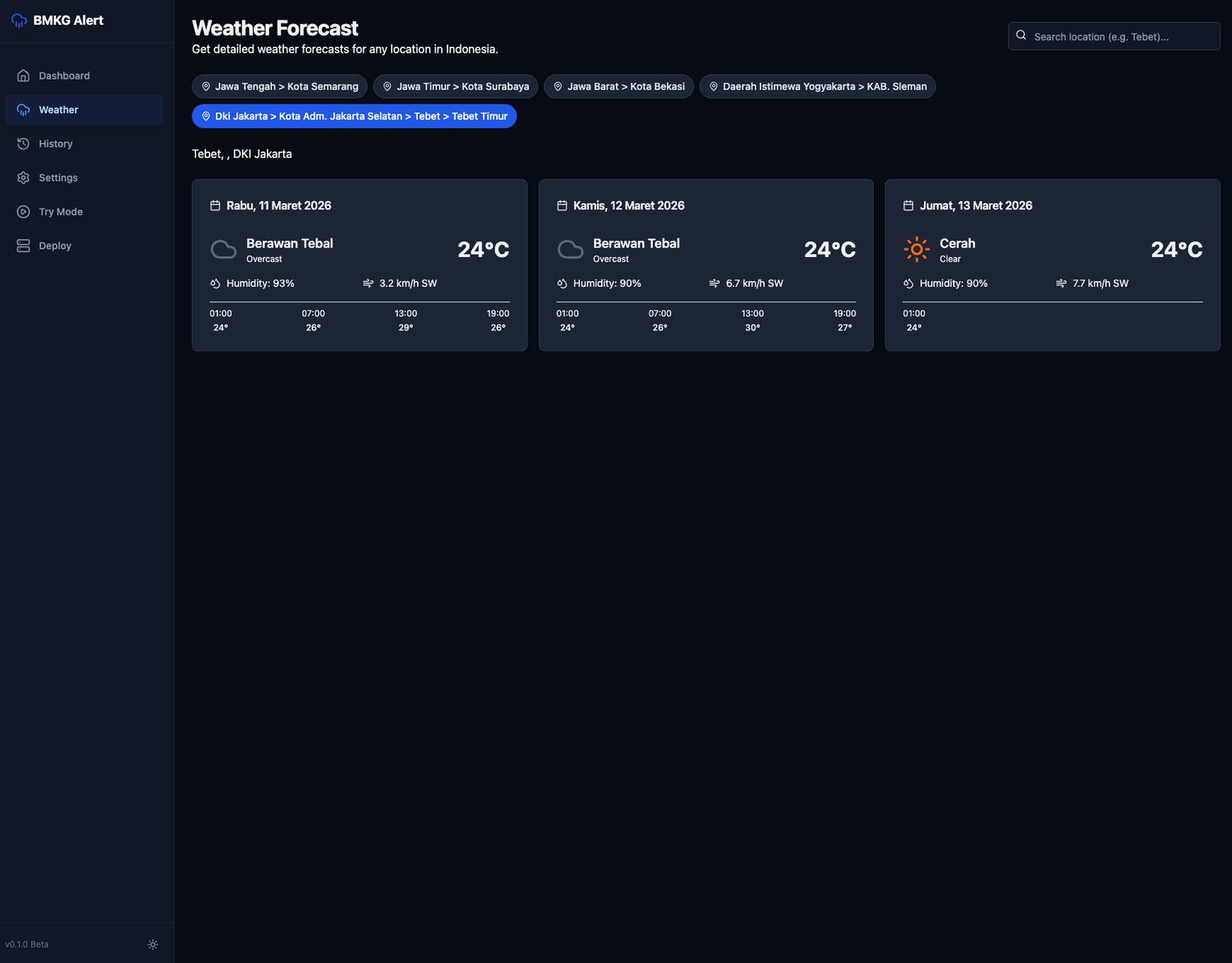Click the v0.1.0 Beta version label
The width and height of the screenshot is (1232, 963).
tap(27, 945)
